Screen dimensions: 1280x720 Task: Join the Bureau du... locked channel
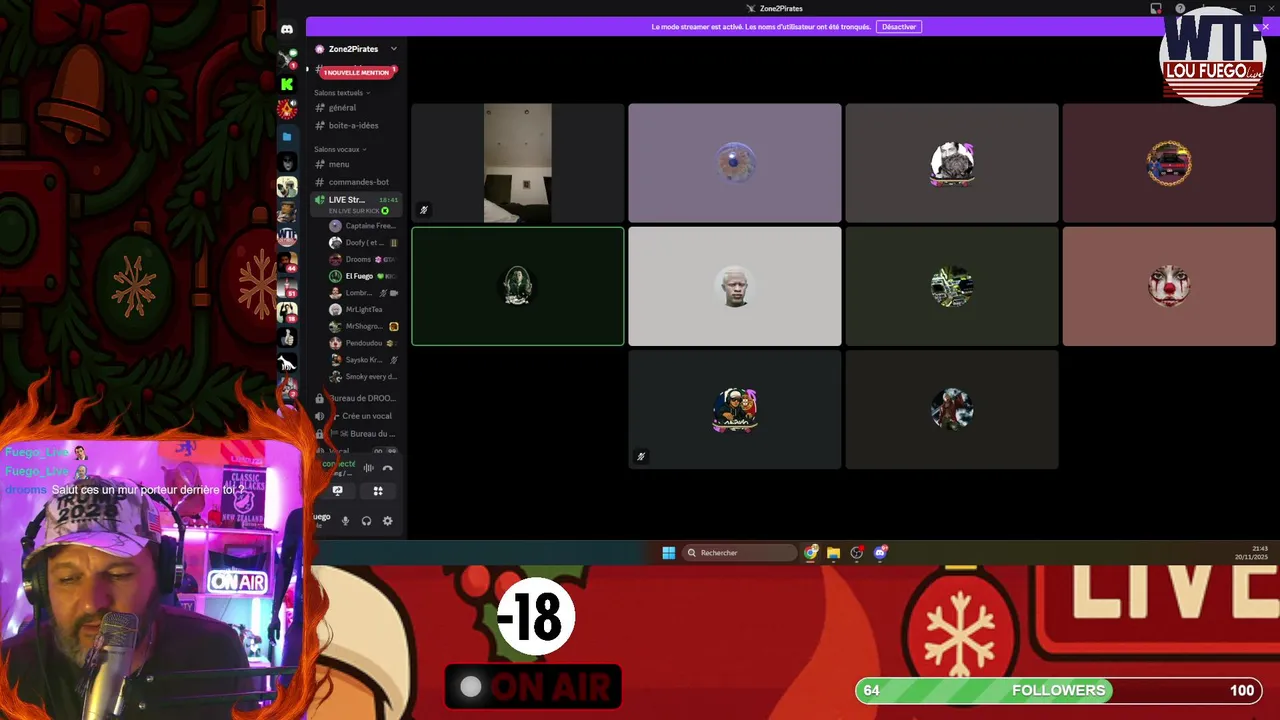pos(356,434)
